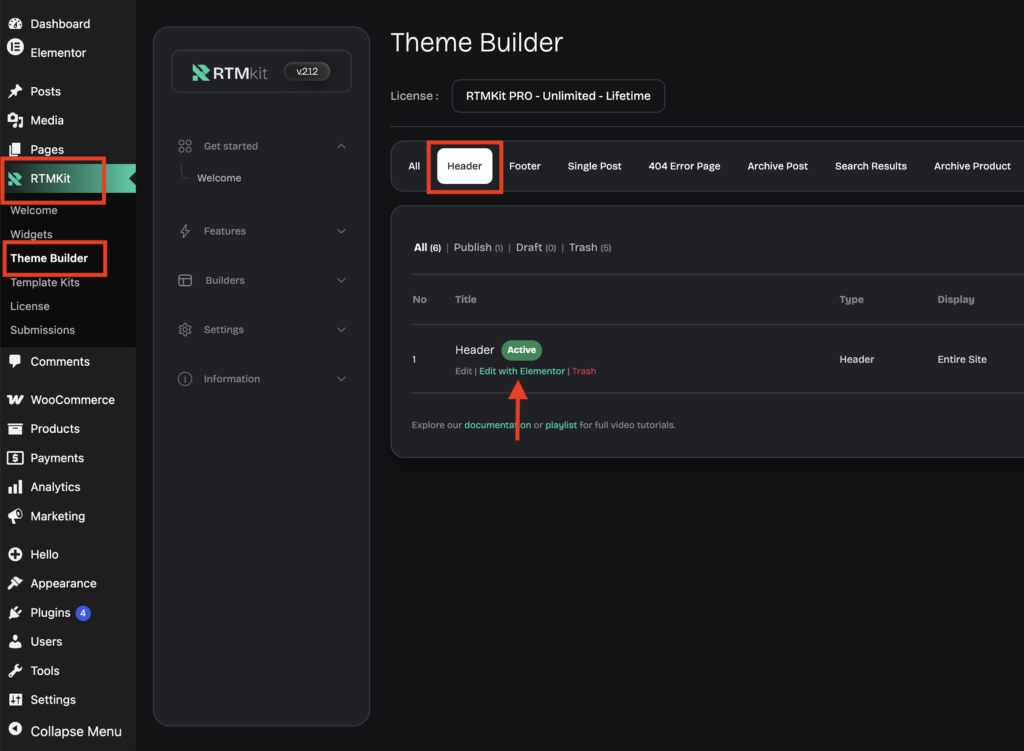Open Submissions submenu item
The height and width of the screenshot is (751, 1024).
click(x=42, y=330)
